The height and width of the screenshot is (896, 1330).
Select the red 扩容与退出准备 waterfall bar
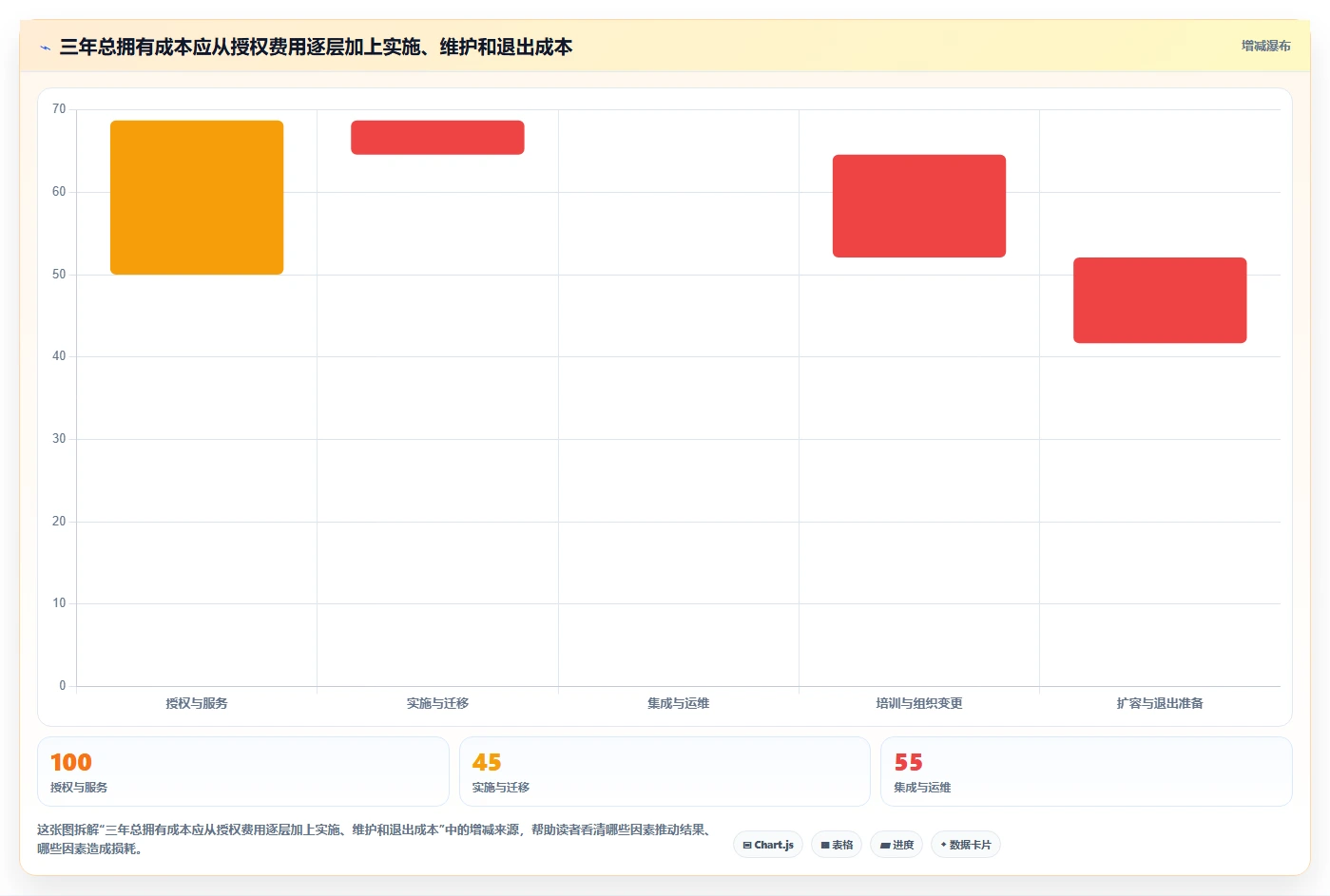1160,300
